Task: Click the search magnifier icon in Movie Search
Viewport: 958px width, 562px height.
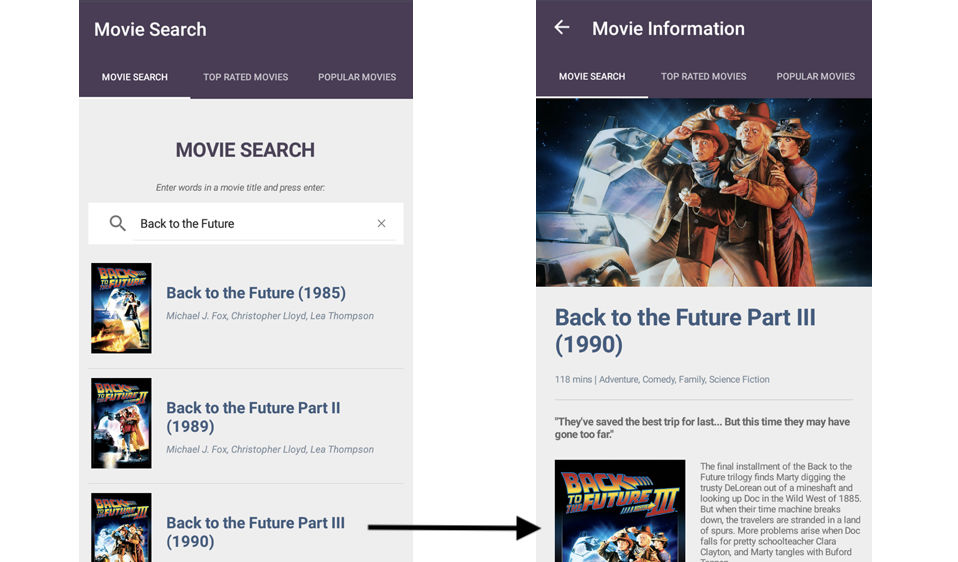Action: (x=117, y=223)
